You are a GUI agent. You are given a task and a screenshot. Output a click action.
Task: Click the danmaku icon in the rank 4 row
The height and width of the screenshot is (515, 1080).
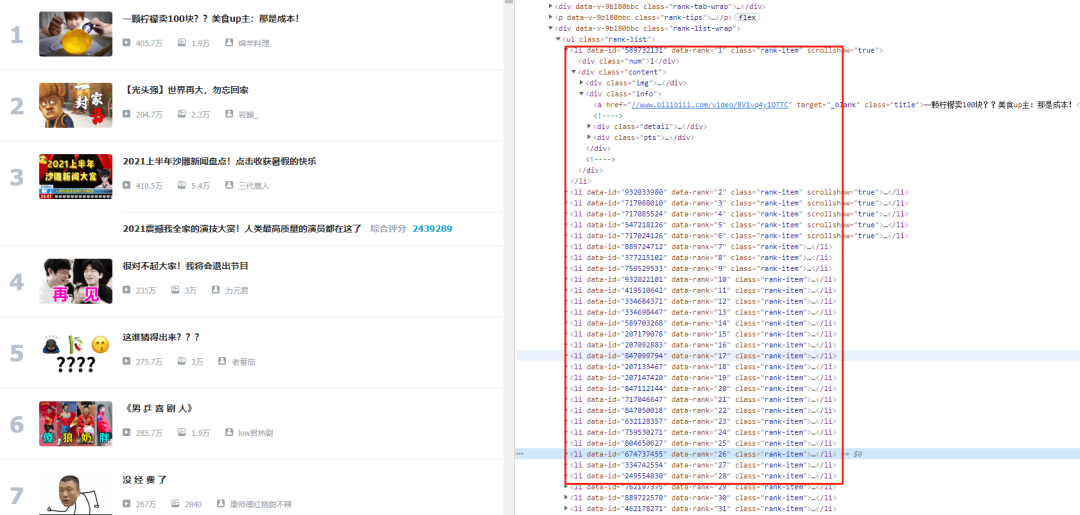[x=175, y=290]
